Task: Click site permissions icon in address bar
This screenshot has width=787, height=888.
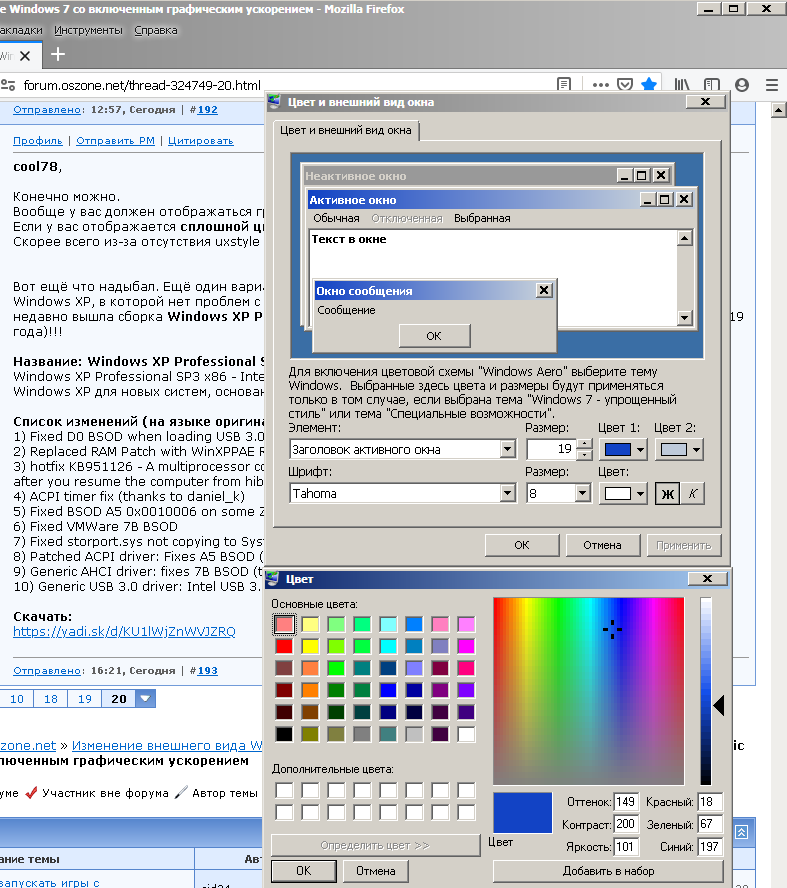Action: 8,85
